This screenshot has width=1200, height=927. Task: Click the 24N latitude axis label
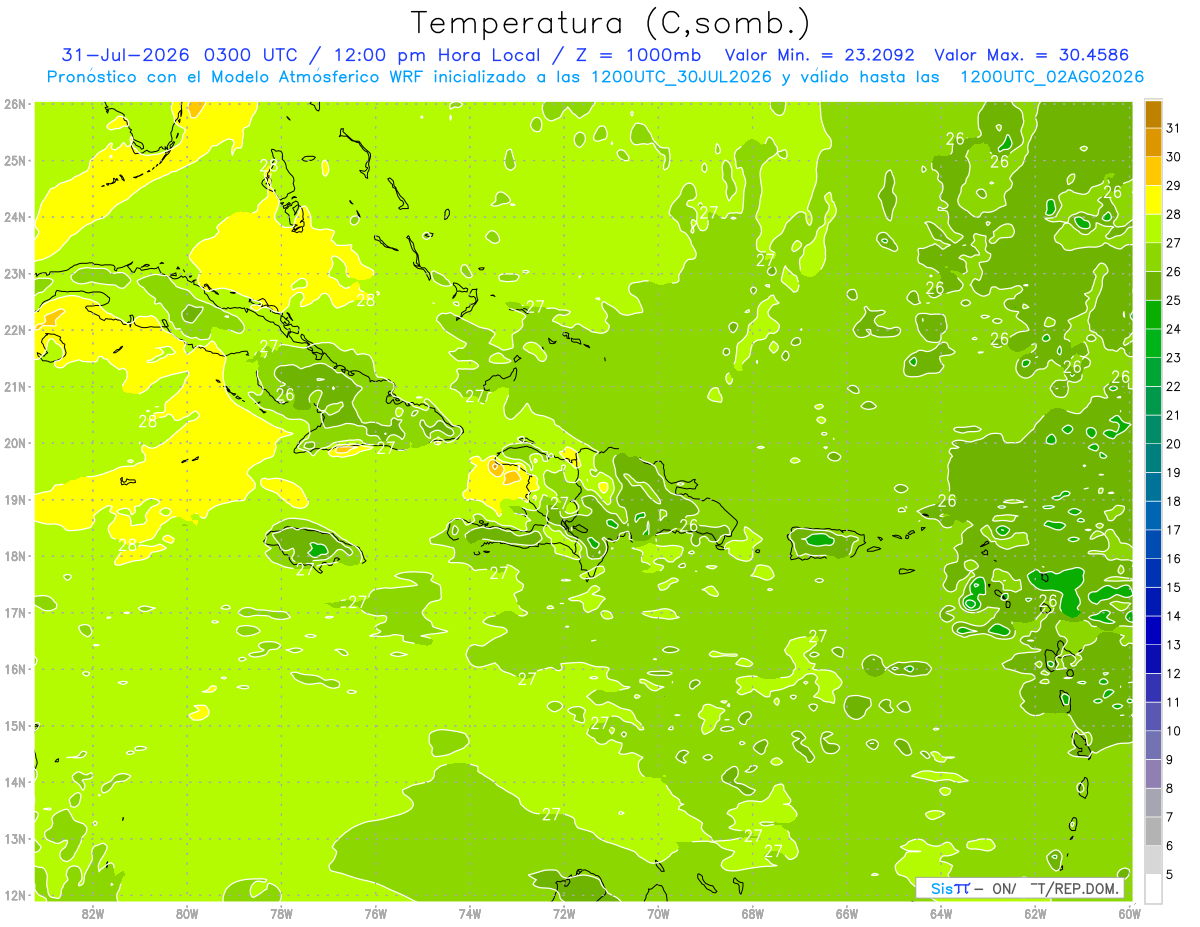click(x=15, y=217)
